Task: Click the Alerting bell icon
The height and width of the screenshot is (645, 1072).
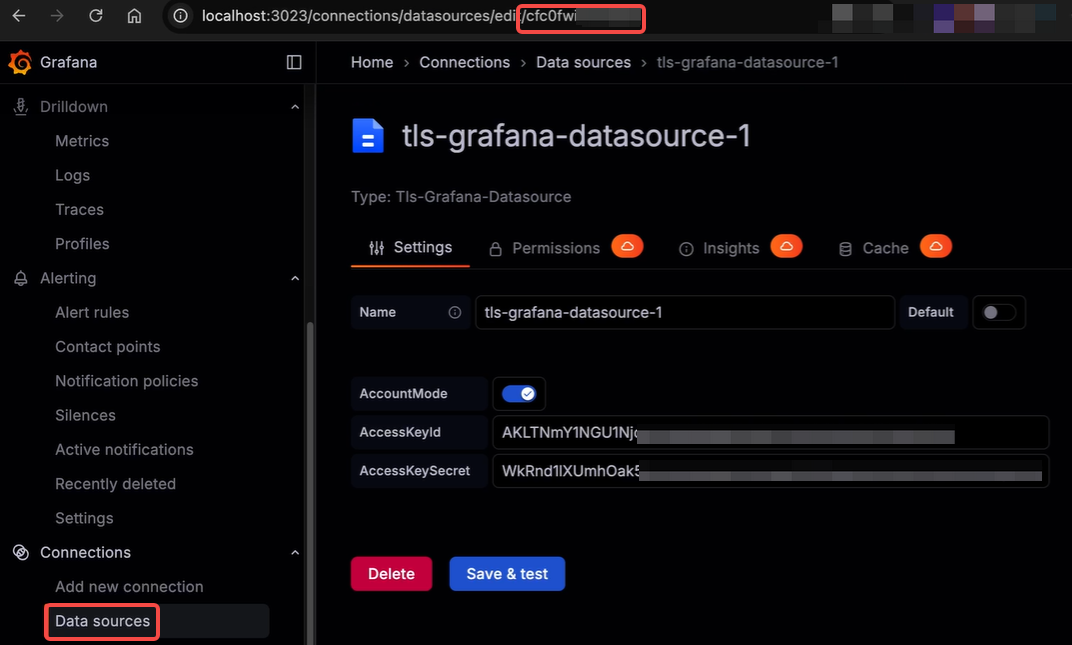Action: pyautogui.click(x=21, y=278)
